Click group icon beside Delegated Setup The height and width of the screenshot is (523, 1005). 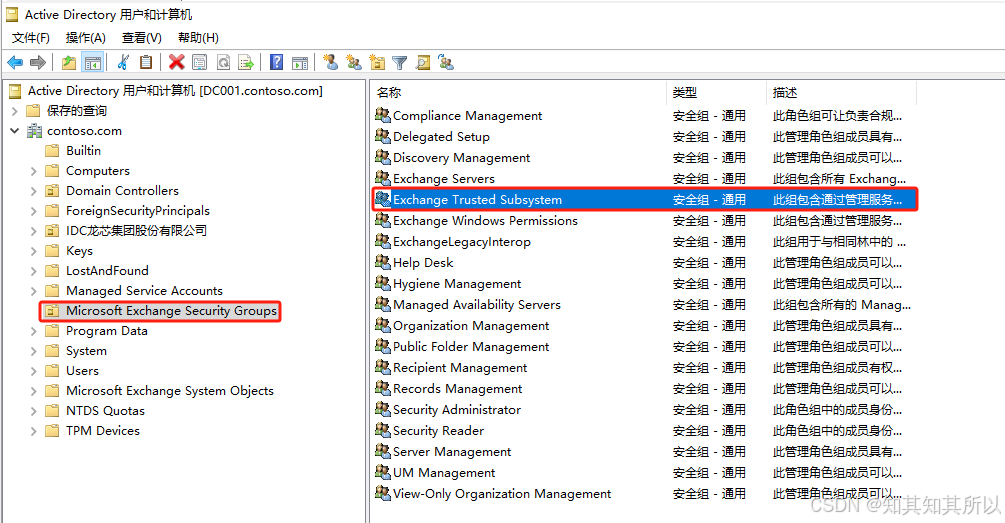tap(383, 136)
